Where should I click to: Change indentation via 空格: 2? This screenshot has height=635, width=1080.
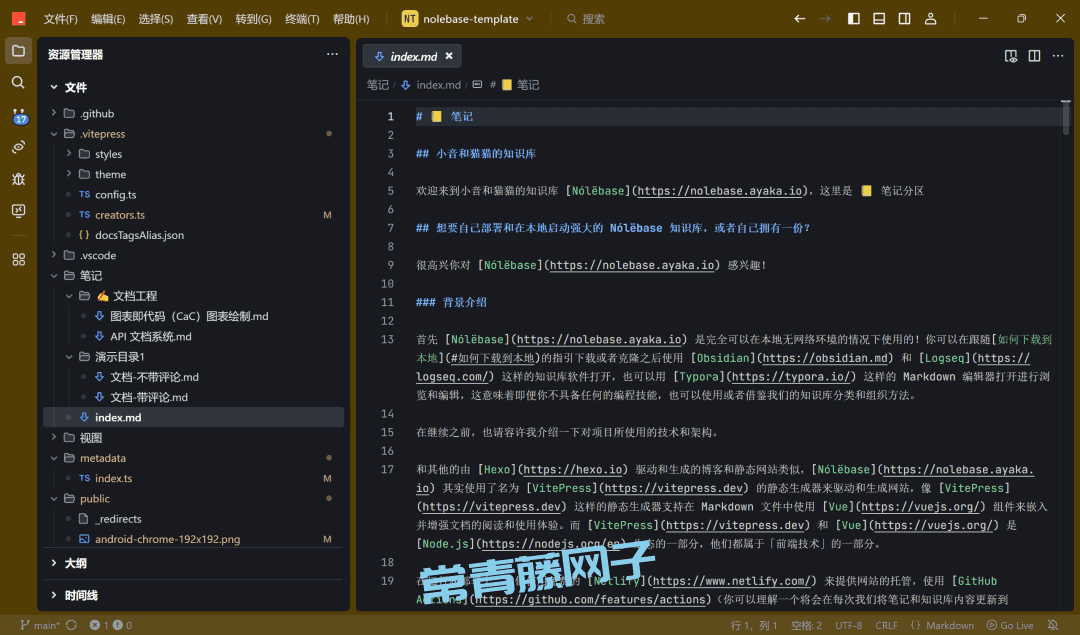(807, 625)
